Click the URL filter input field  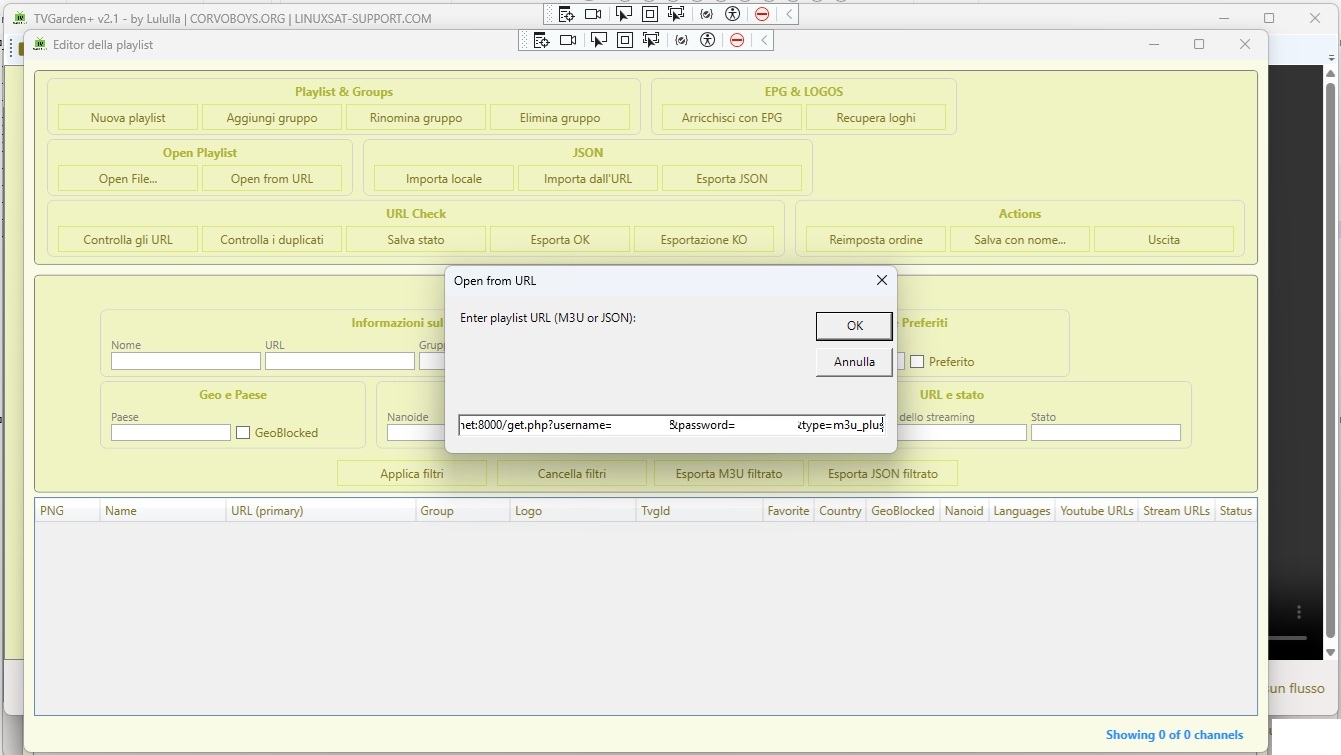[x=340, y=361]
